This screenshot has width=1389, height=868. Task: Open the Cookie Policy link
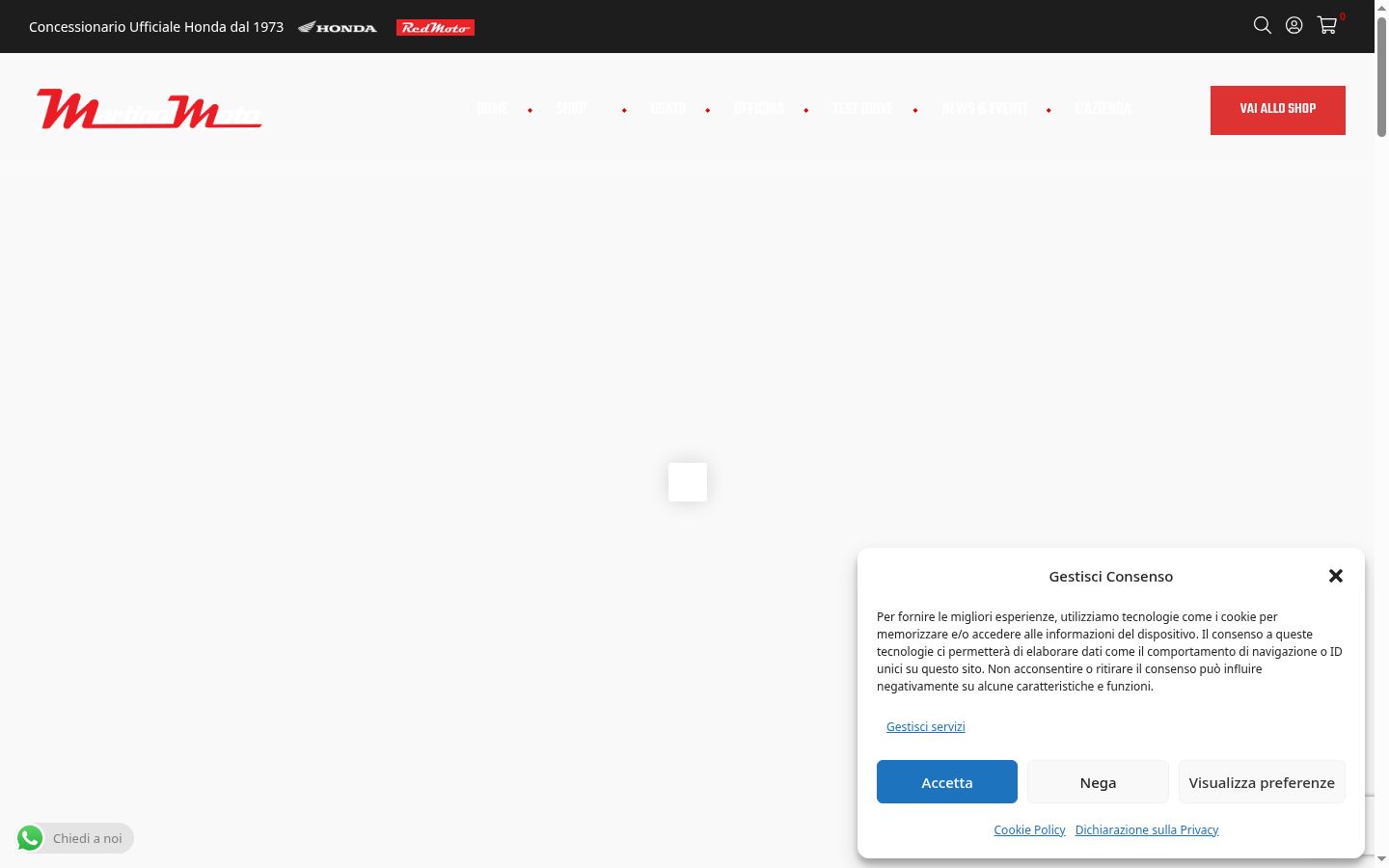pos(1029,830)
